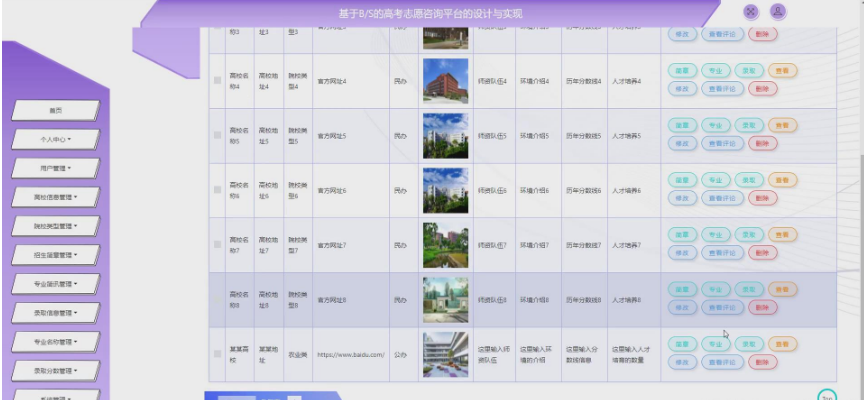Click 修改 button in 高校名称7 row
864x400 pixels.
coord(682,253)
